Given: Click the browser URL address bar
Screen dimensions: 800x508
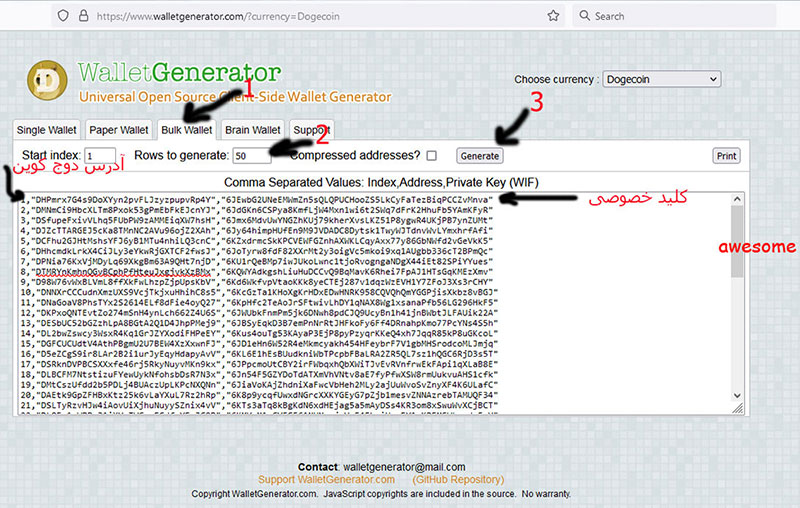Looking at the screenshot, I should tap(300, 16).
